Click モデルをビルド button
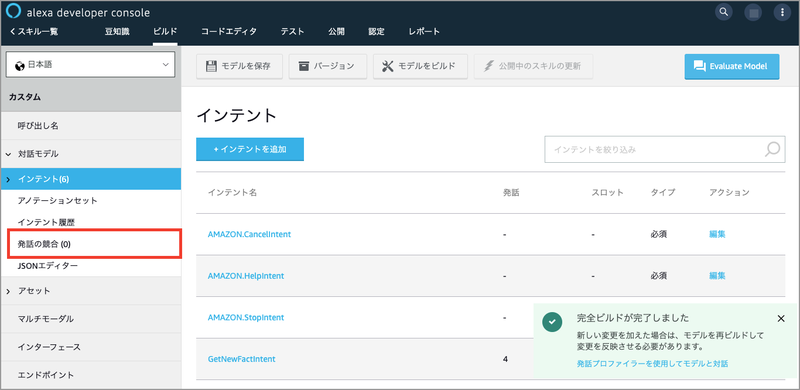The height and width of the screenshot is (390, 800). coord(420,66)
